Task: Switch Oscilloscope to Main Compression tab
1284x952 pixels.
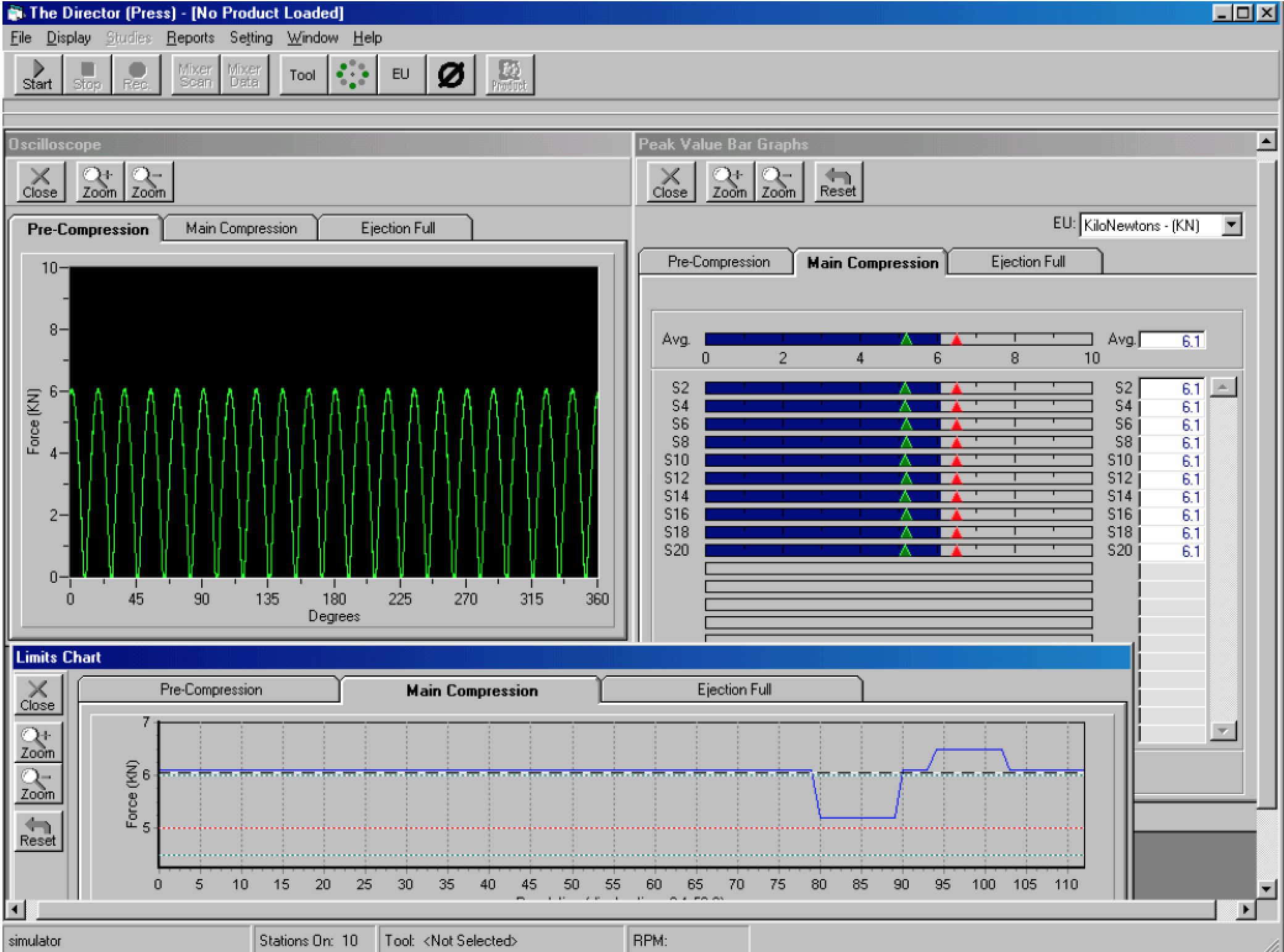Action: click(x=241, y=228)
